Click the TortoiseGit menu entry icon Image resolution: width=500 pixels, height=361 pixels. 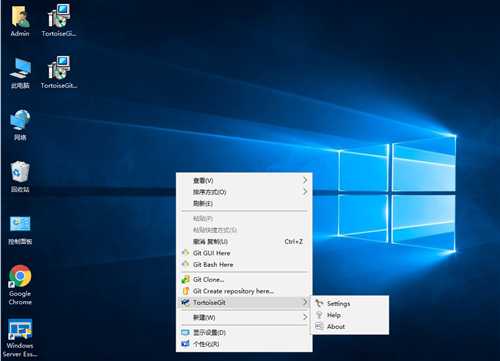click(x=186, y=302)
